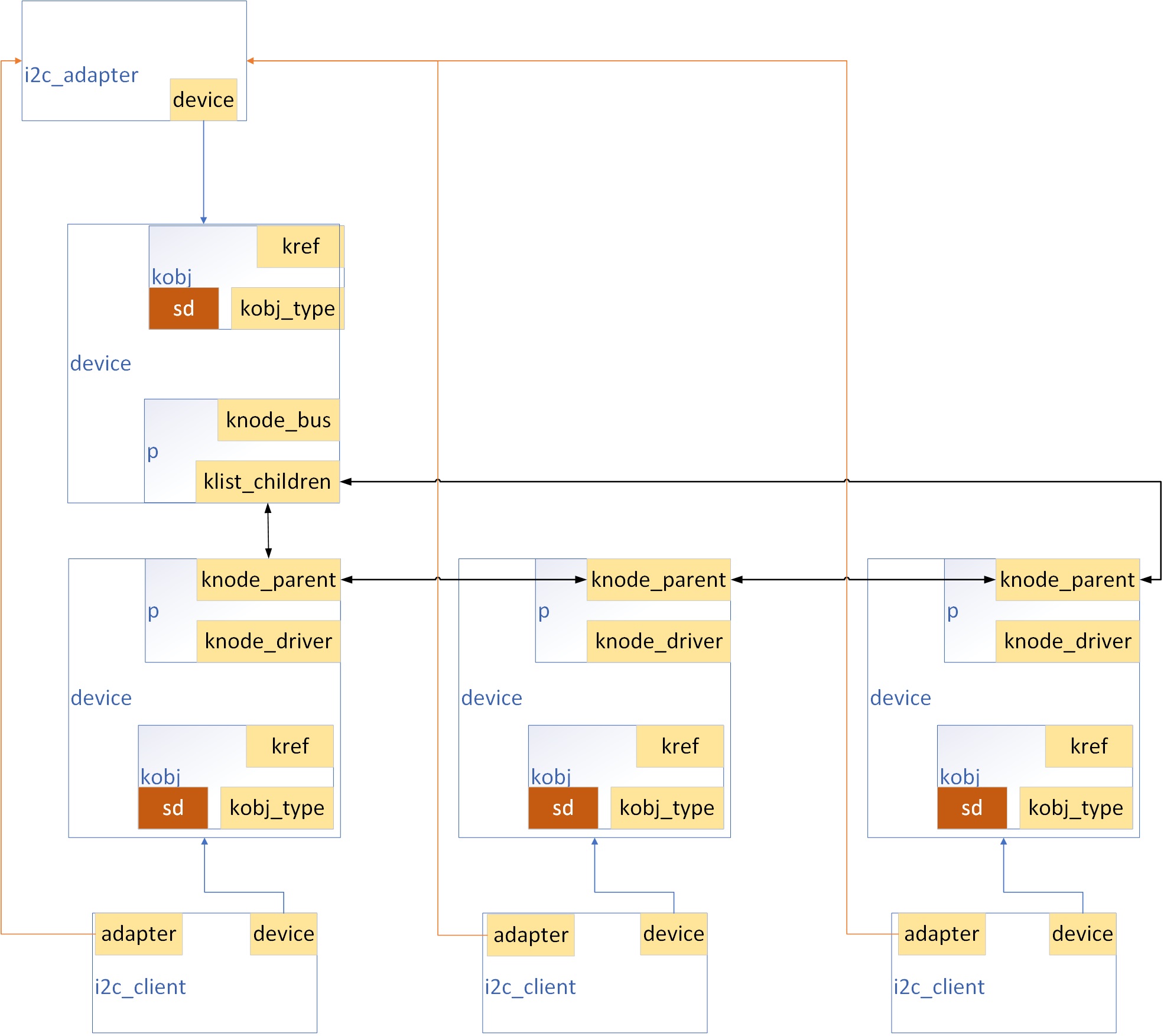The width and height of the screenshot is (1164, 1036).
Task: Click the p label in the rightmost child device
Action: coord(952,611)
